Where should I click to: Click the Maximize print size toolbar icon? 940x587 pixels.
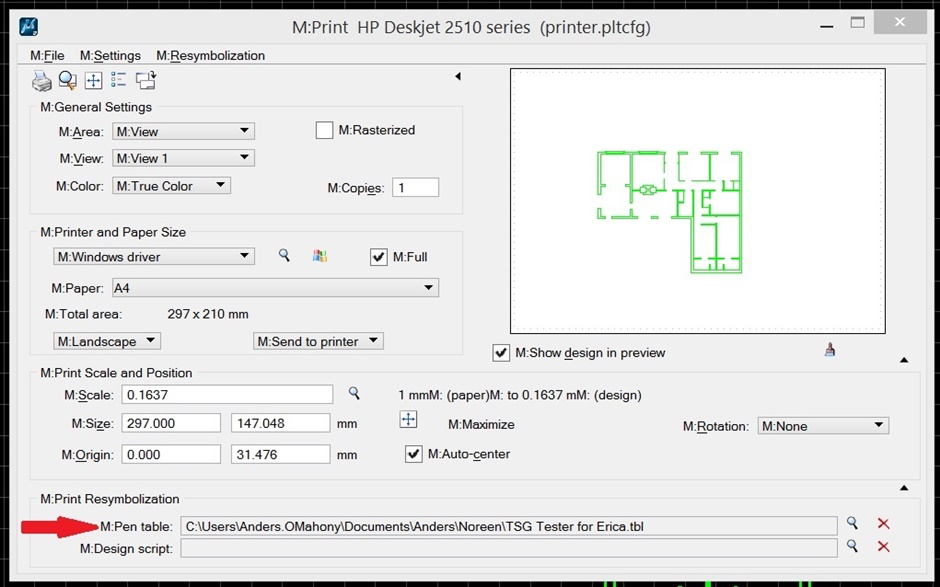pos(94,80)
